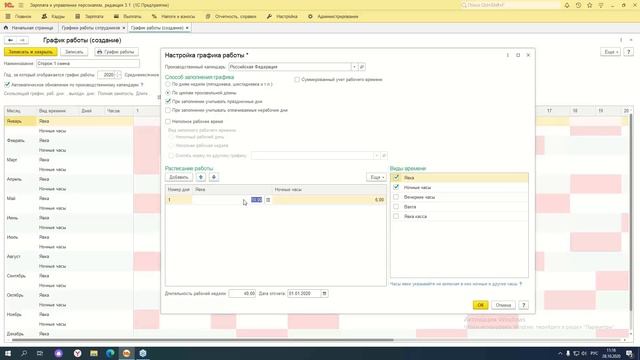
Task: Open the Edge browser taskbar icon
Action: [x=110, y=353]
